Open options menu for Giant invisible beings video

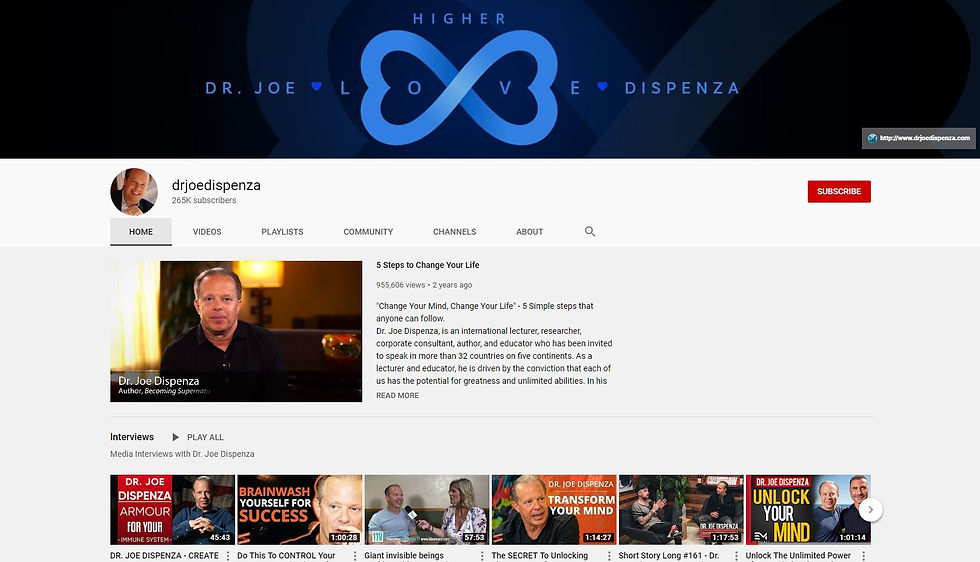tap(482, 556)
